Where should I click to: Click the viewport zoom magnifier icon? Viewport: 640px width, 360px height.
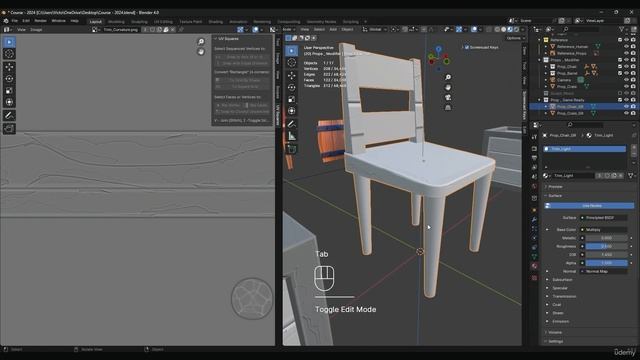pyautogui.click(x=448, y=77)
